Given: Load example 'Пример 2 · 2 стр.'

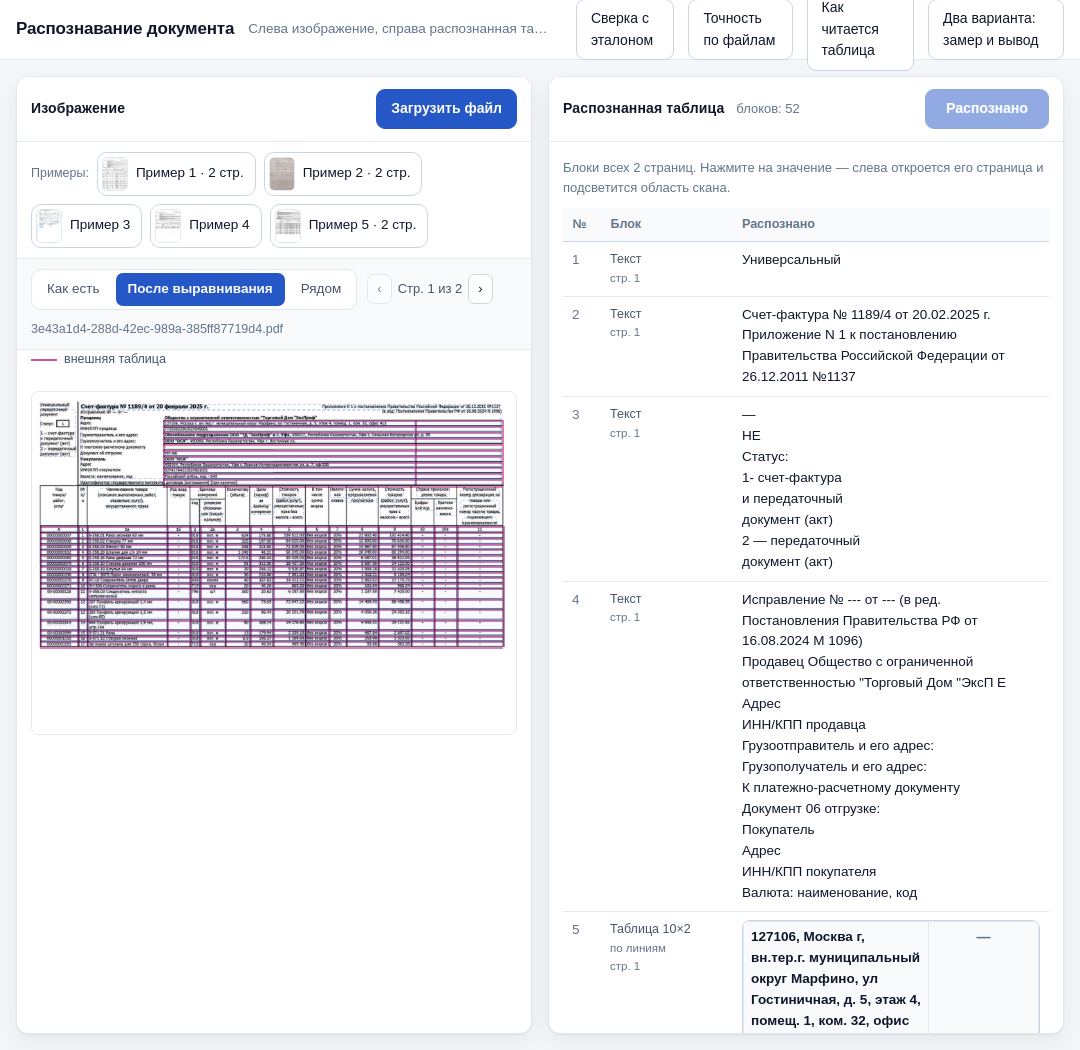Looking at the screenshot, I should (x=343, y=174).
